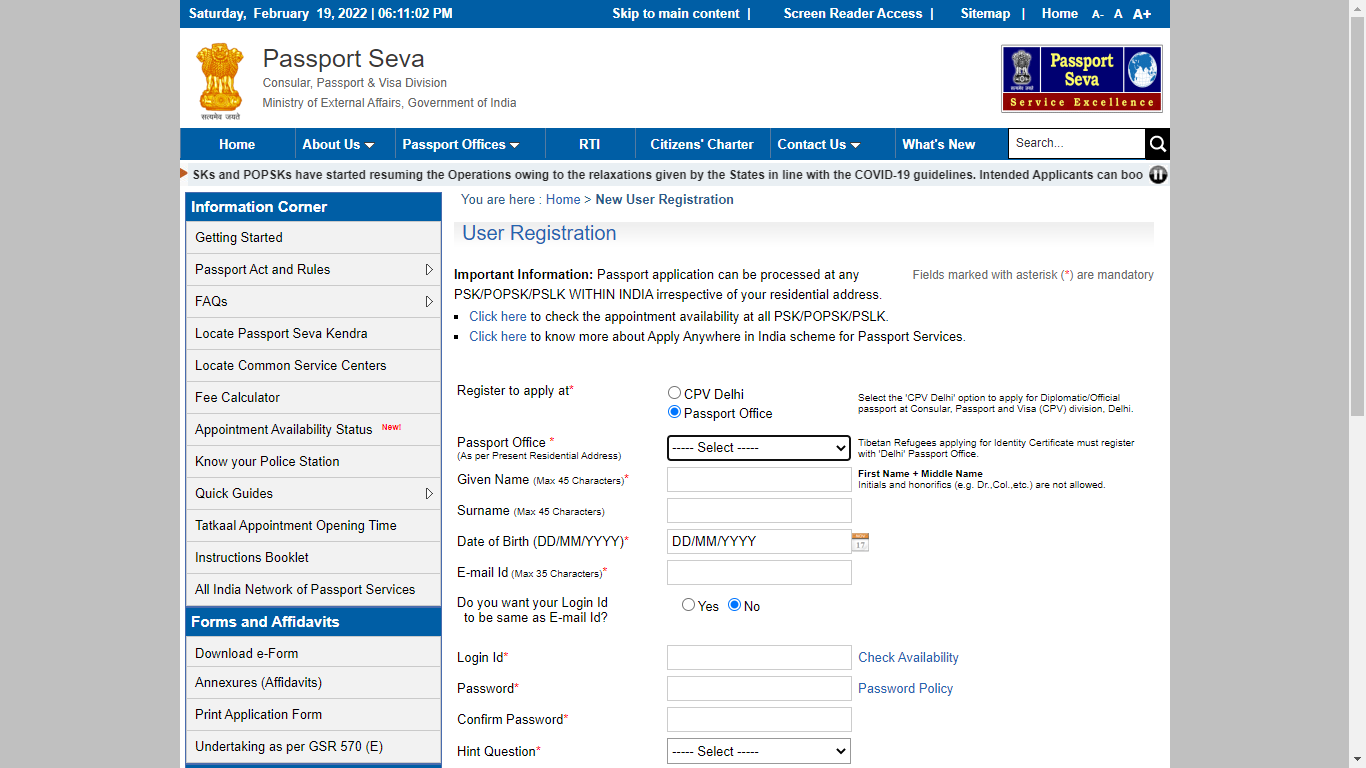Expand the About Us menu
This screenshot has width=1366, height=768.
(x=338, y=144)
